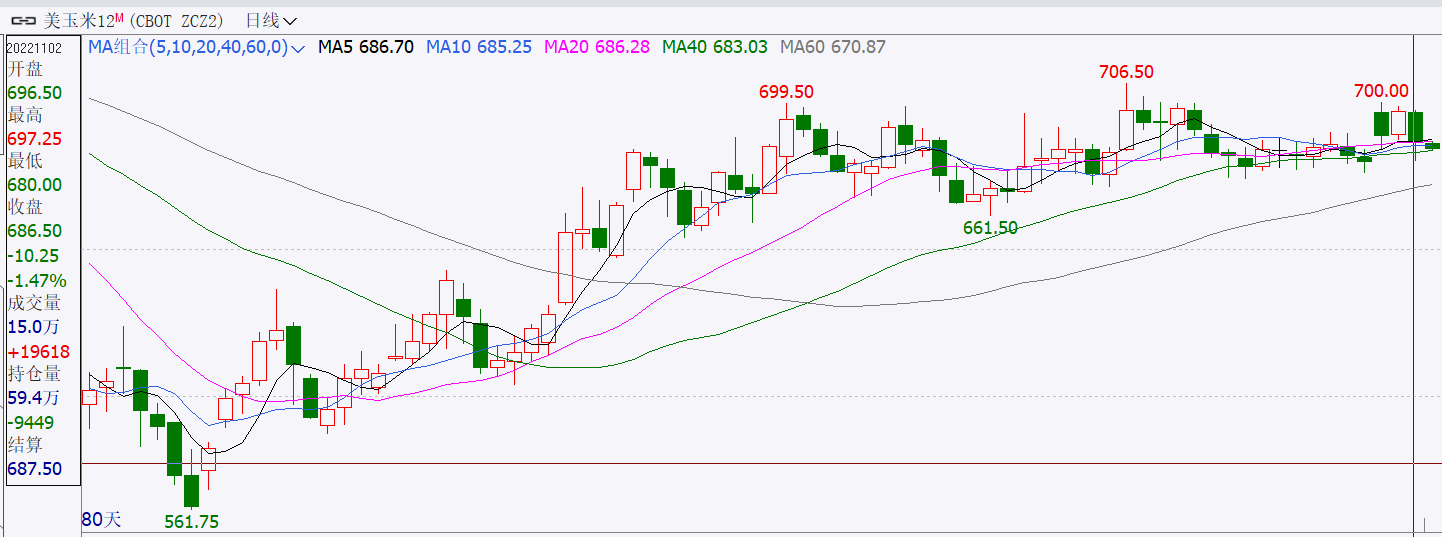Click the 661.50 low price marker
The image size is (1442, 537).
point(990,228)
